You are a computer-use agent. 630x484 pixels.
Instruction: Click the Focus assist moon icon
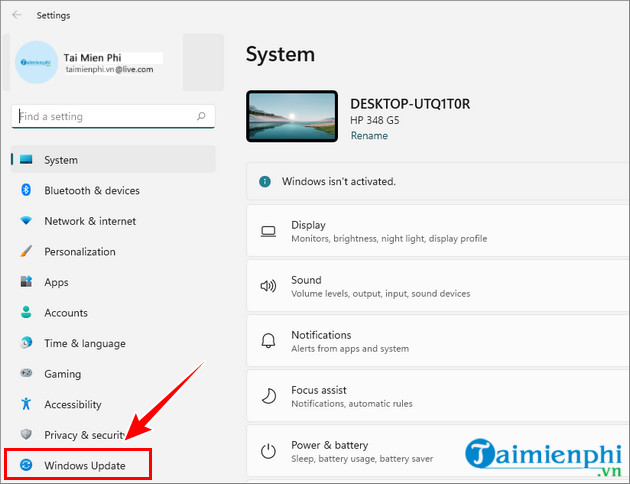coord(269,396)
